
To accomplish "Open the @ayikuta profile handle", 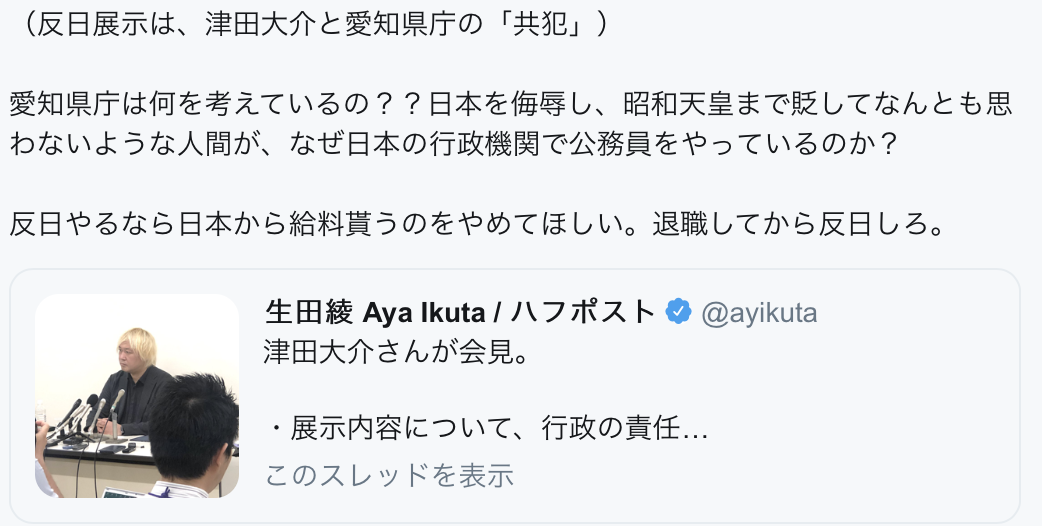I will (759, 313).
